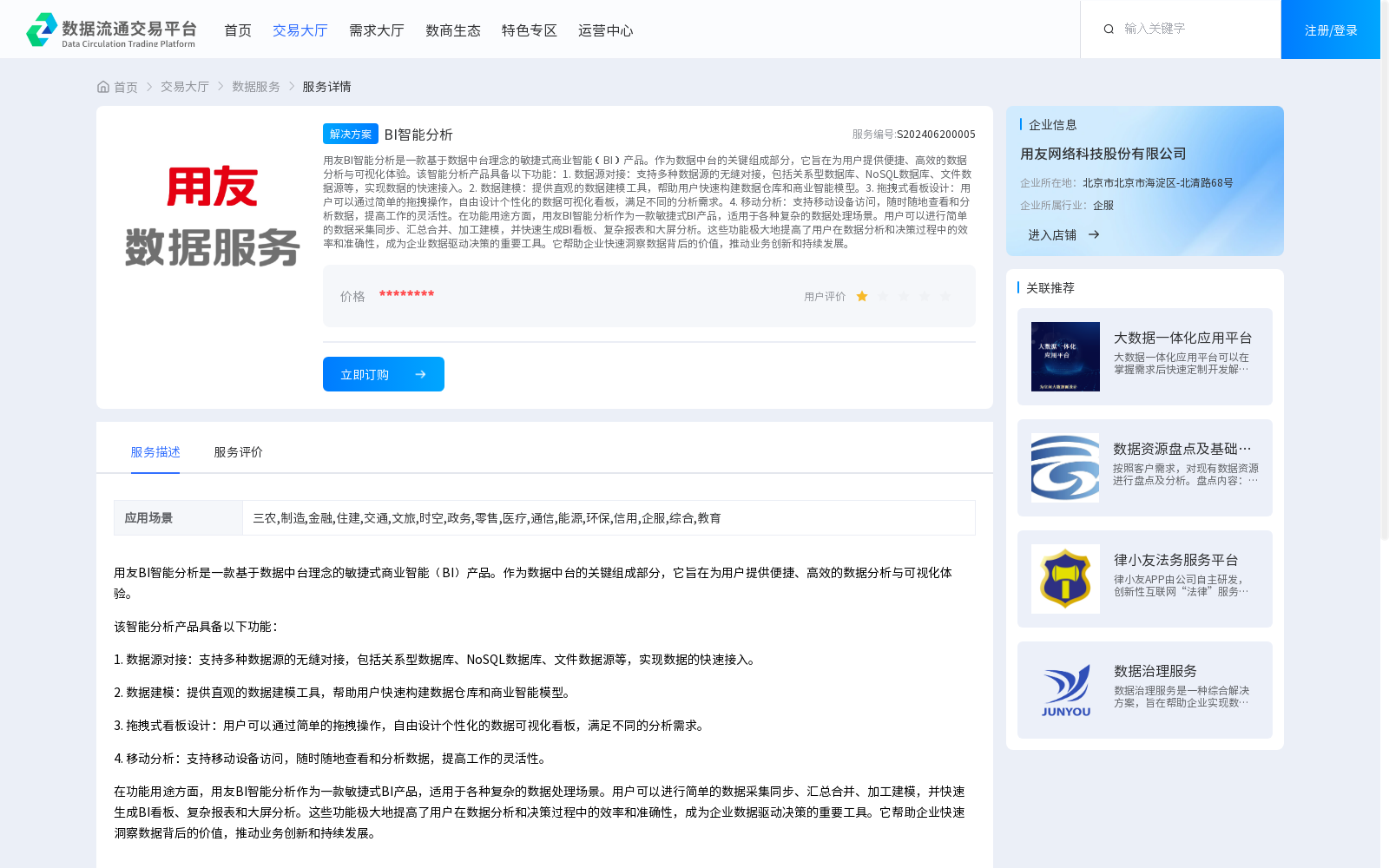Open the 数商生态 nav item

[x=453, y=30]
